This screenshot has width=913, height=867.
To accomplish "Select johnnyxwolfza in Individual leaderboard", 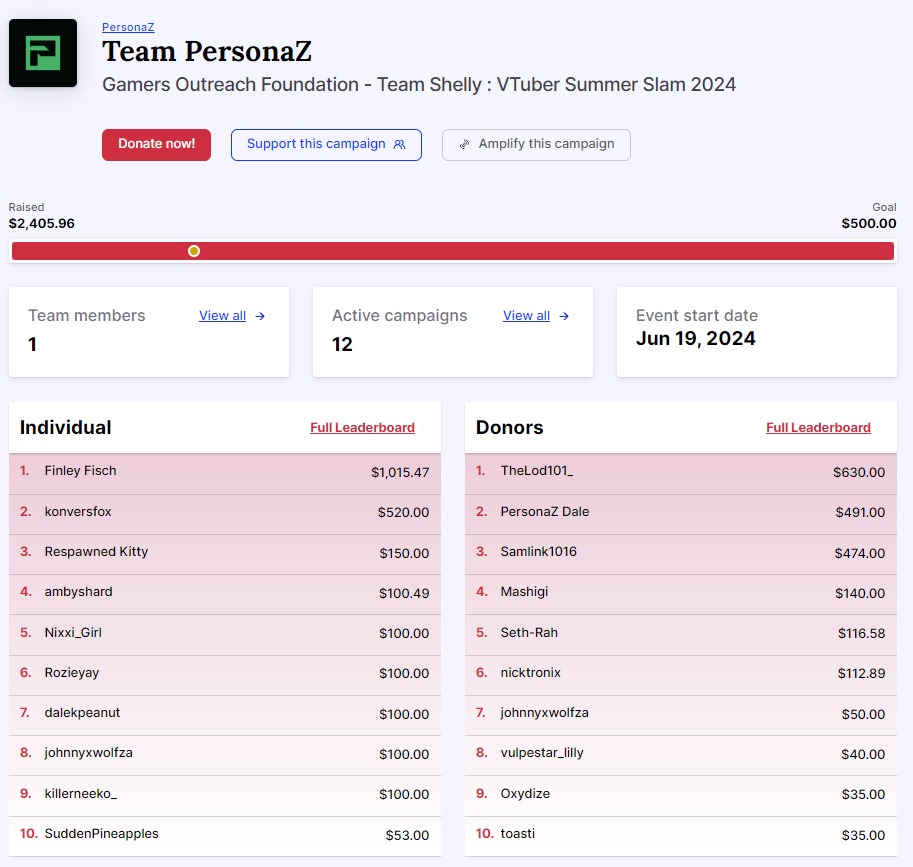I will pos(225,756).
